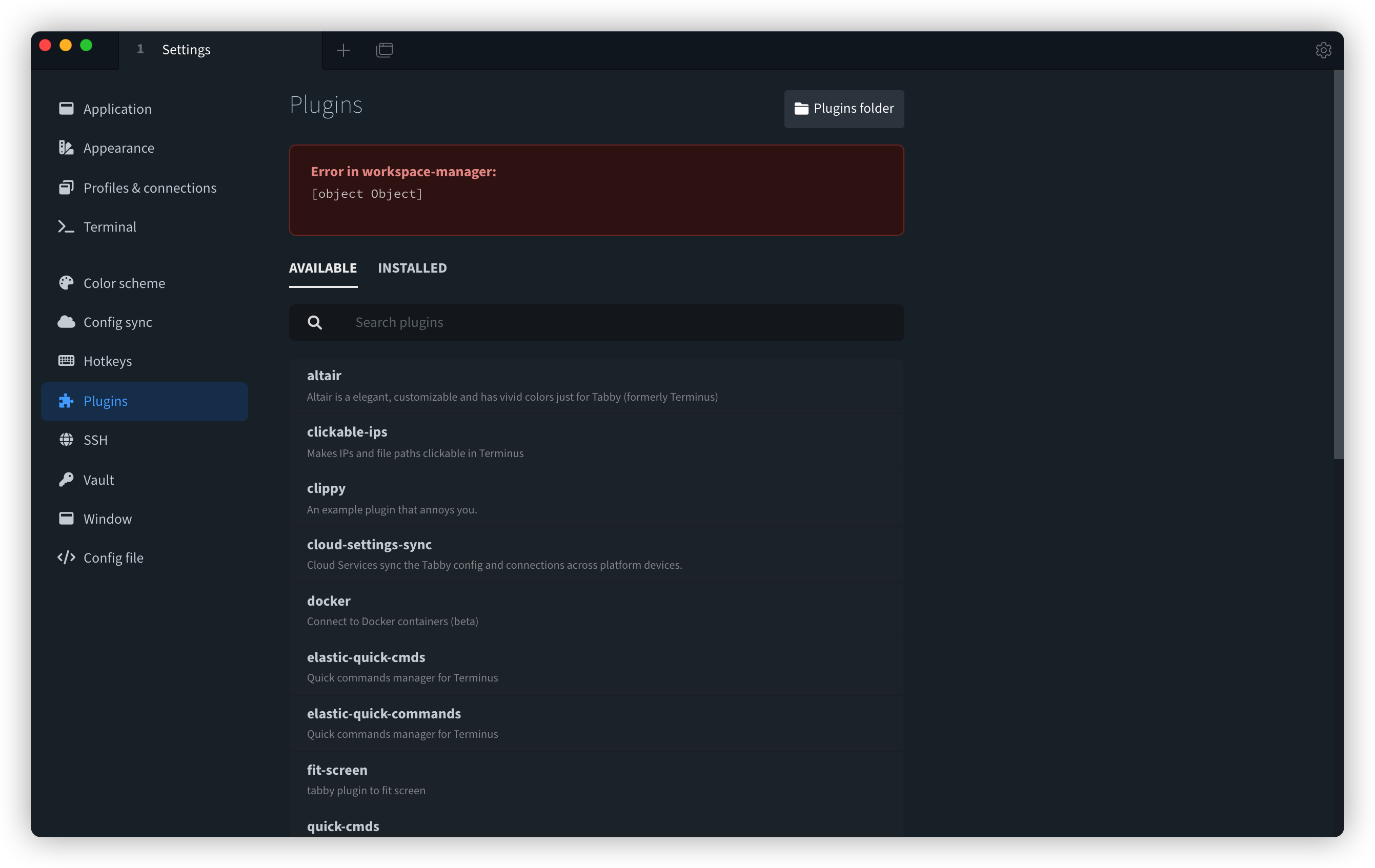
Task: Open Profiles & connections settings
Action: 150,187
